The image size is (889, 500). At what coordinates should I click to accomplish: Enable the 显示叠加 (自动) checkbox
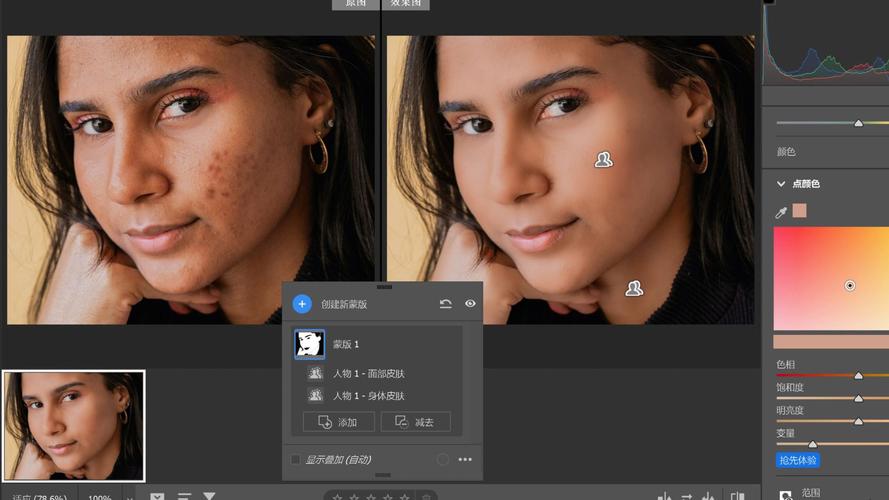click(295, 459)
